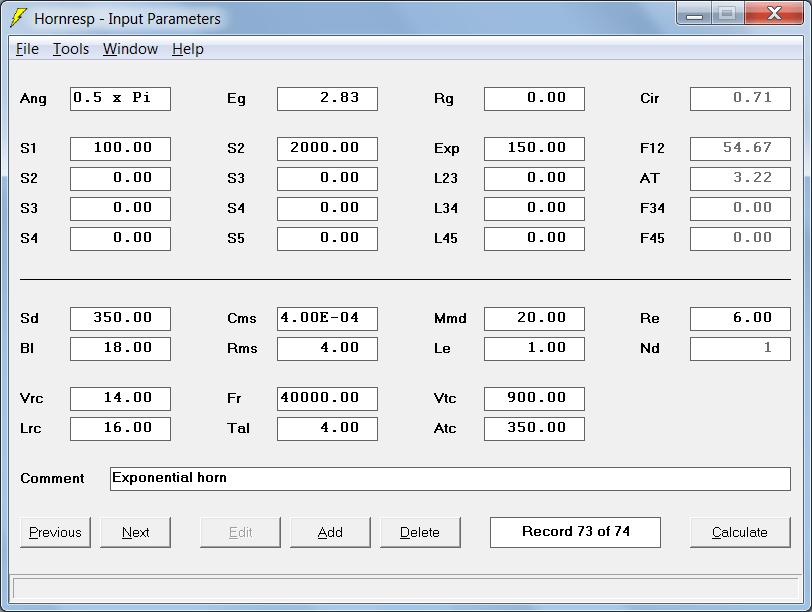Click the F45 field

coord(741,239)
